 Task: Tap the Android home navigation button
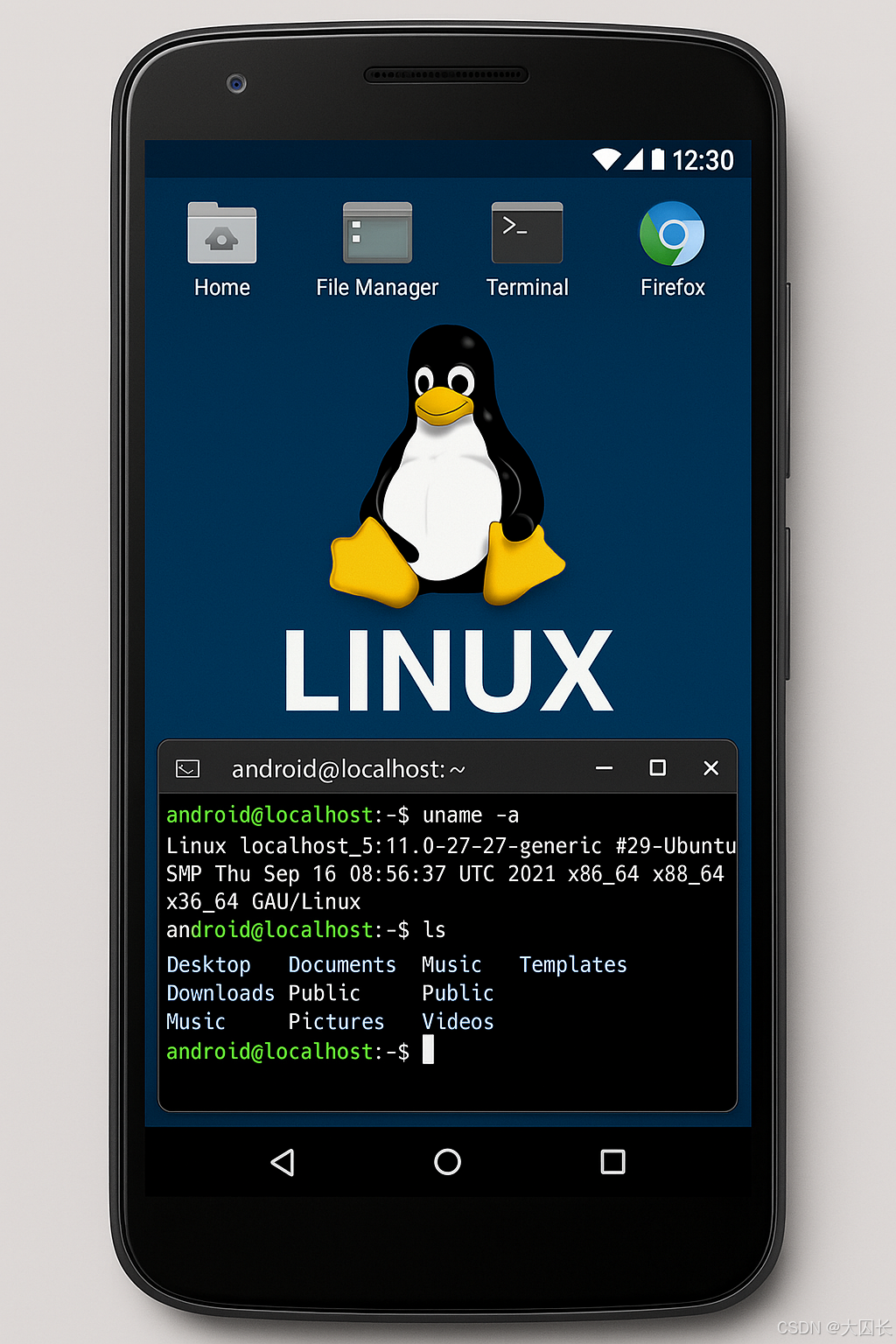pyautogui.click(x=447, y=1162)
